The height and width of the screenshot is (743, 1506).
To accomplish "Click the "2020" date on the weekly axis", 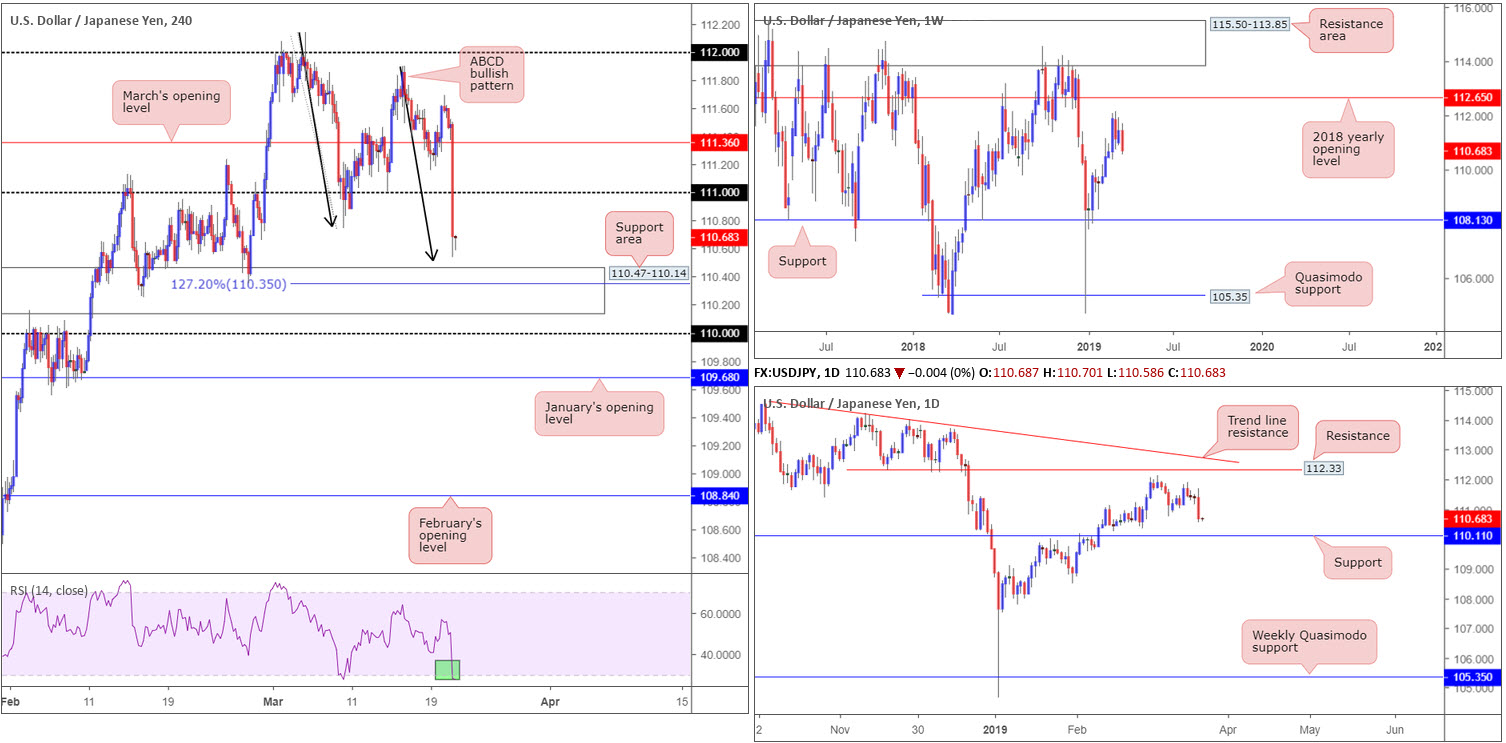I will click(1262, 346).
